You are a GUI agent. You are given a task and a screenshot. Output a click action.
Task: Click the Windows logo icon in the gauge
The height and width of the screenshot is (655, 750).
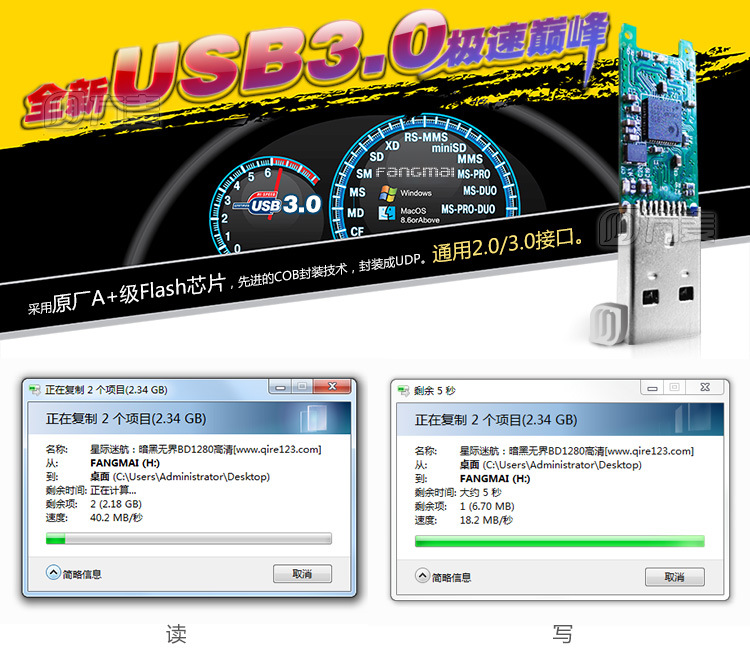388,193
